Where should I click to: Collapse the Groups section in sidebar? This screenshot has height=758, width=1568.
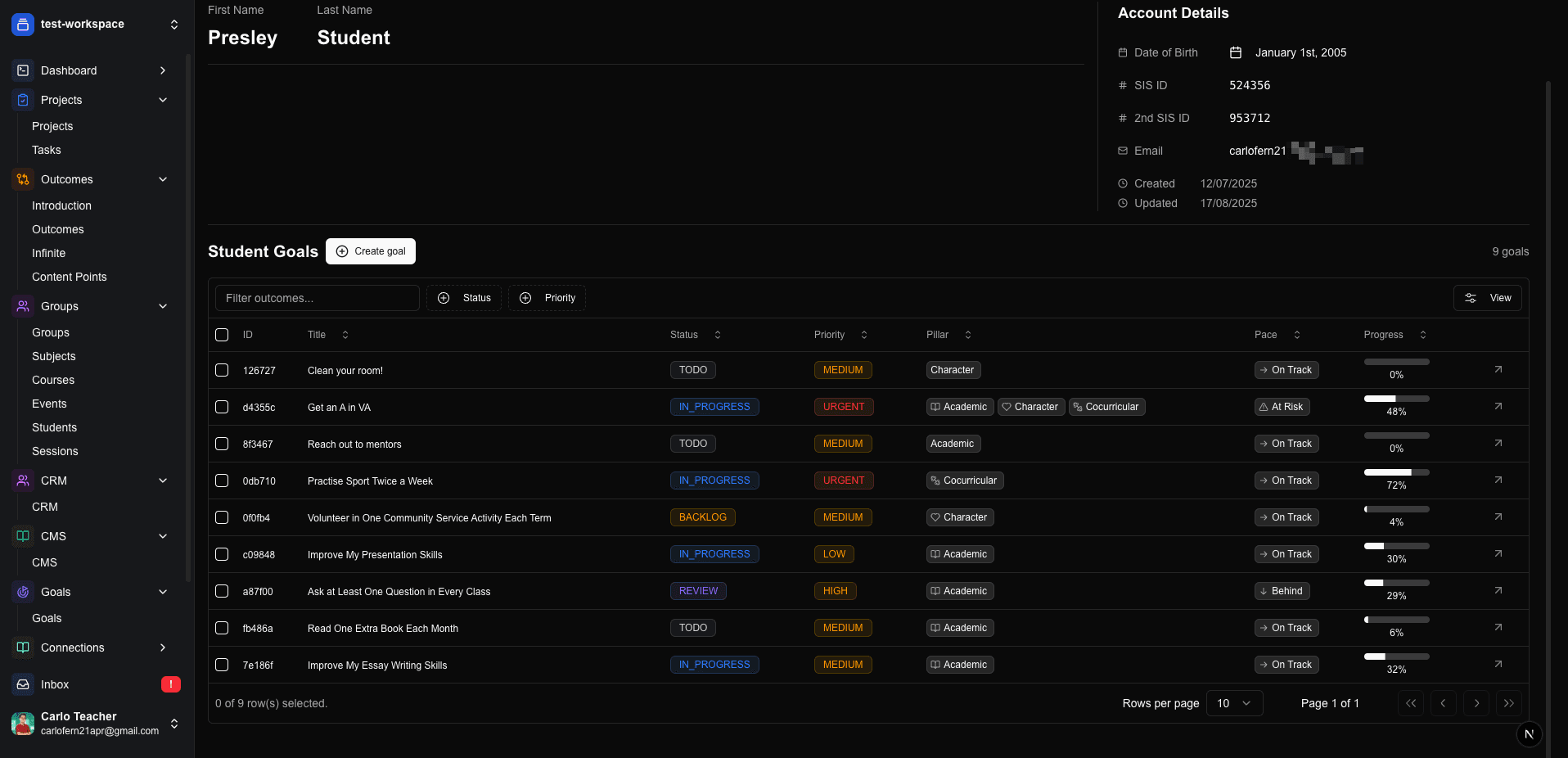tap(163, 306)
